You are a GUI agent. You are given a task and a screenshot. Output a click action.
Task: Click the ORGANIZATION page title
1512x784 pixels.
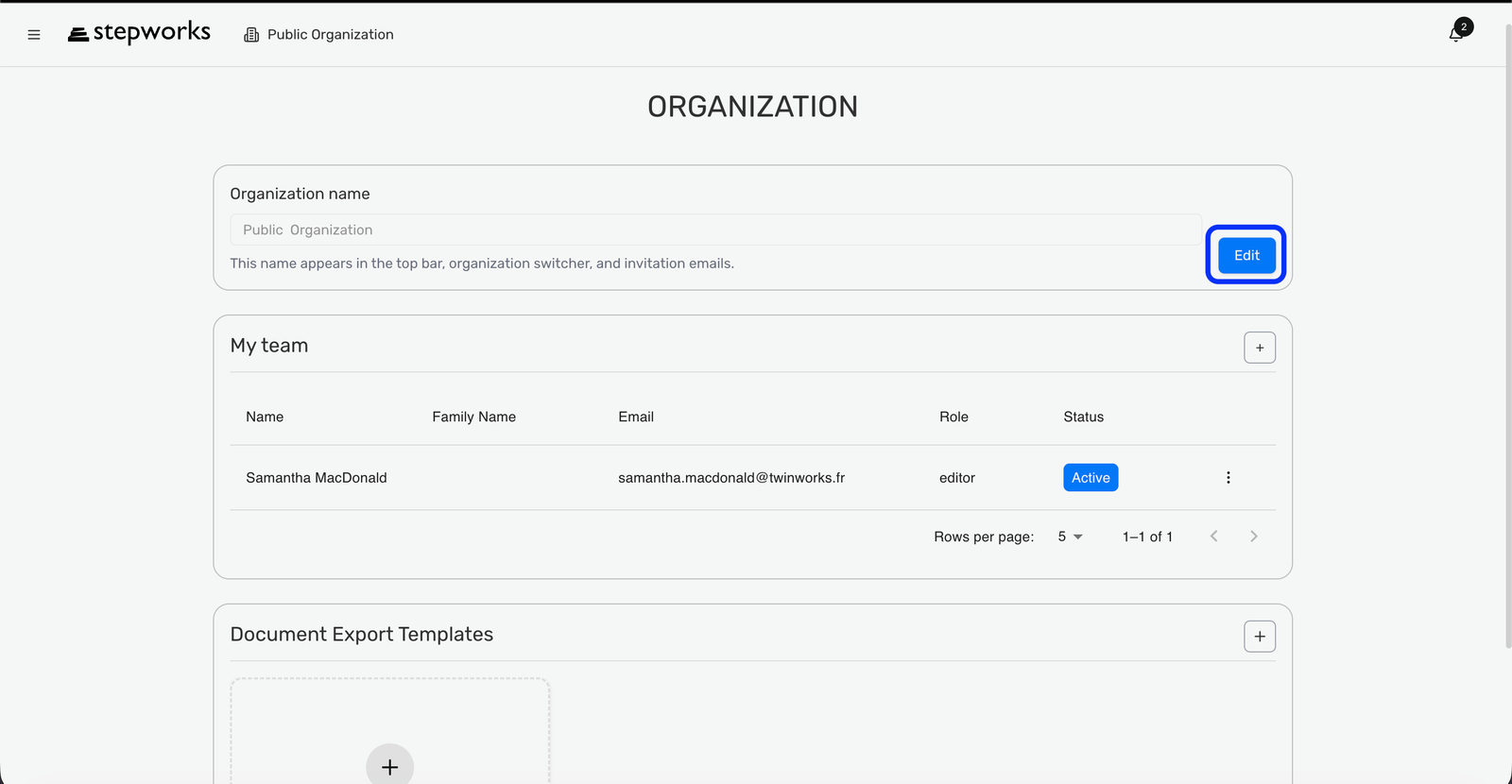753,107
